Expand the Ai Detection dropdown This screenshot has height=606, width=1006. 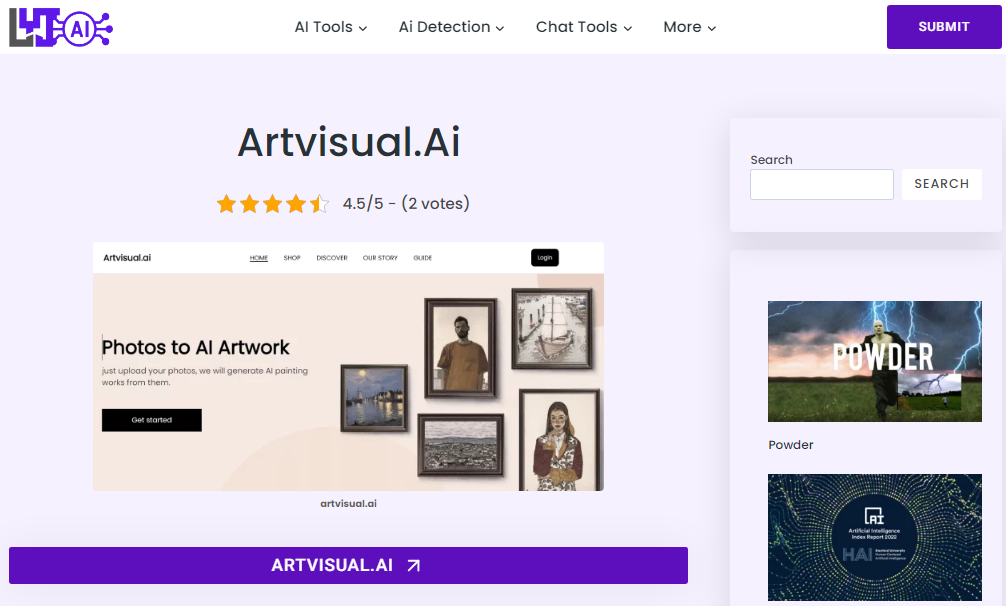click(x=450, y=27)
